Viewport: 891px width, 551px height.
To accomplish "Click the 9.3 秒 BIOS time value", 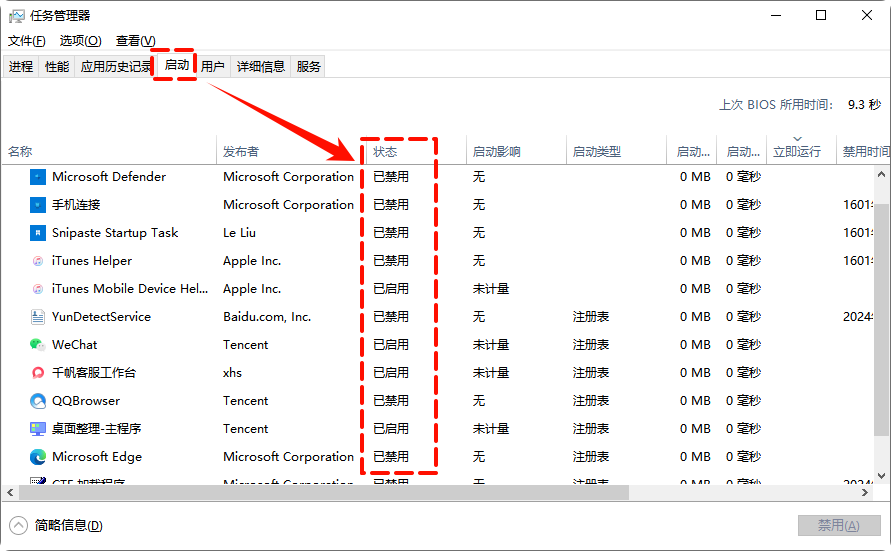I will click(x=864, y=105).
